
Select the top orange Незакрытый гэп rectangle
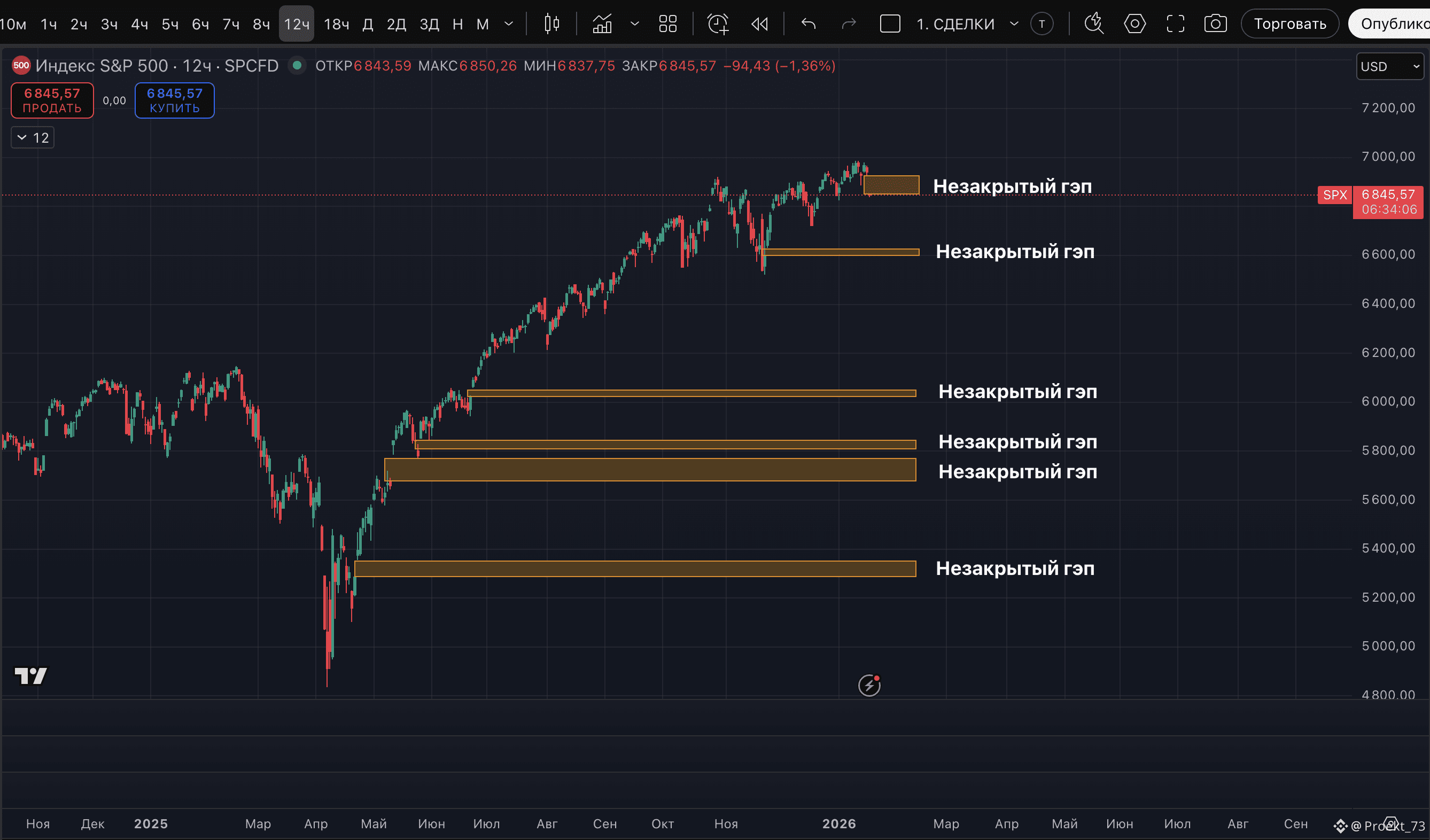(x=891, y=185)
